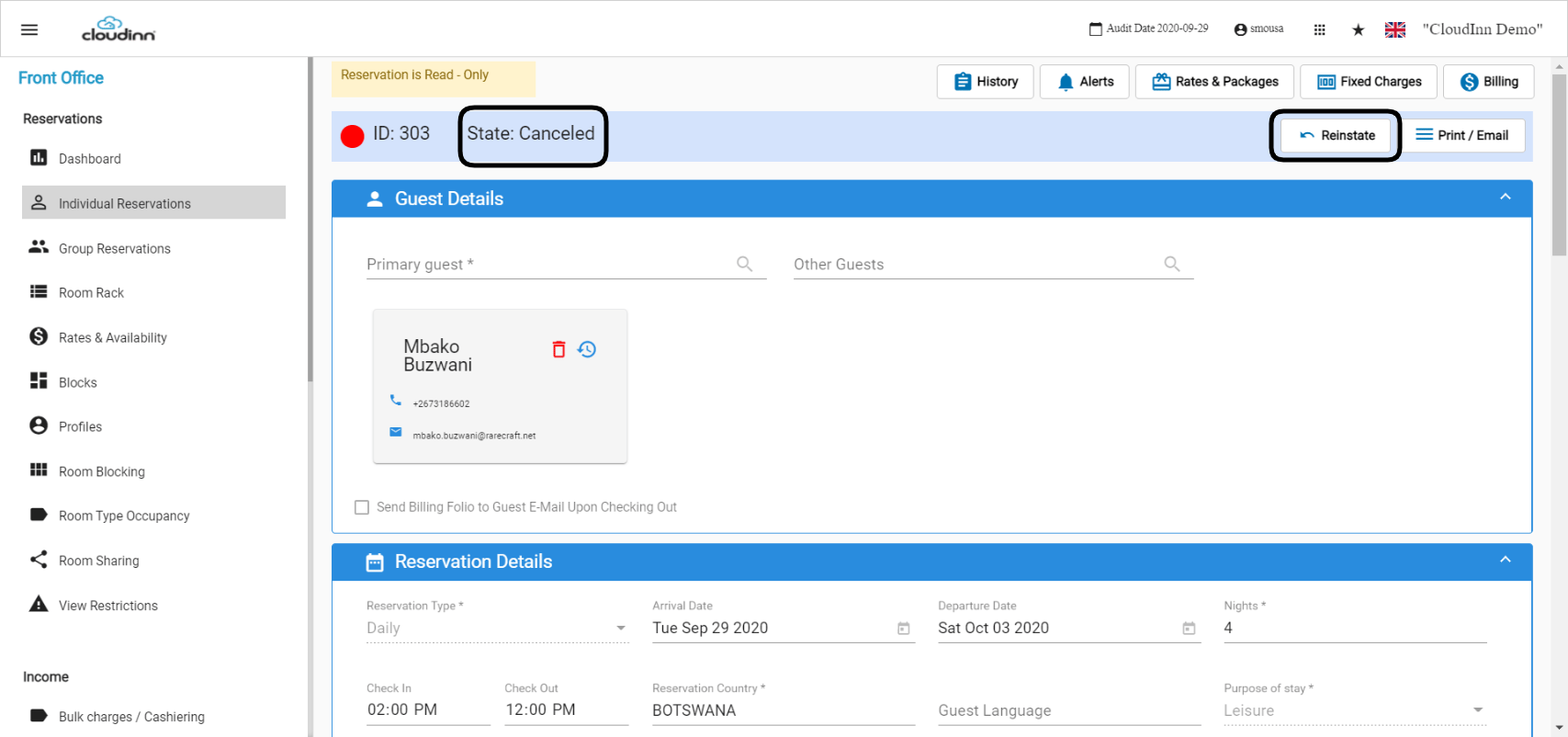Click the ID: 303 label
Viewport: 1568px width, 737px height.
coord(401,133)
